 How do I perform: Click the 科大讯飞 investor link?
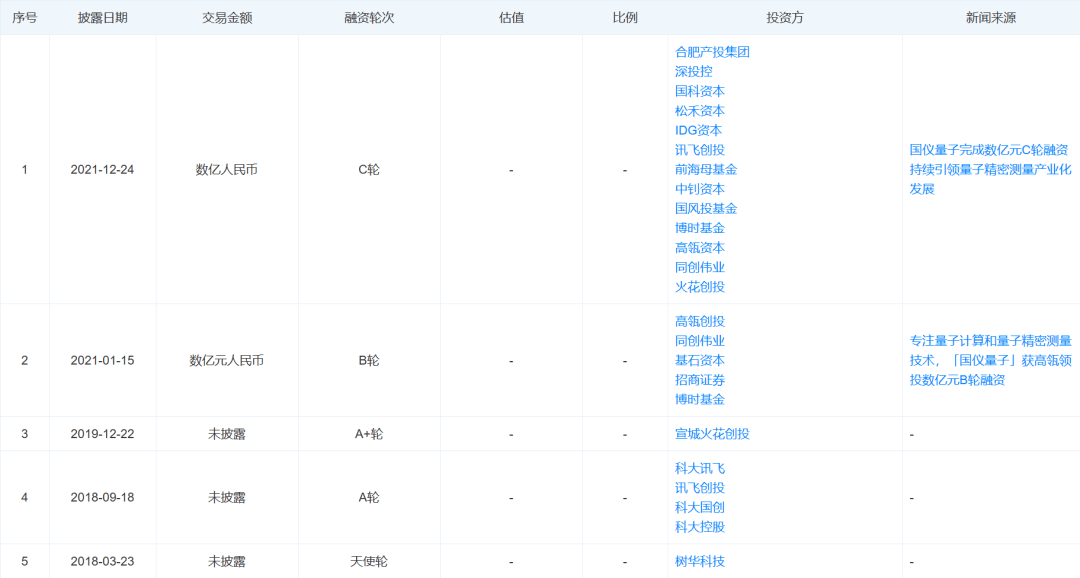tap(700, 468)
